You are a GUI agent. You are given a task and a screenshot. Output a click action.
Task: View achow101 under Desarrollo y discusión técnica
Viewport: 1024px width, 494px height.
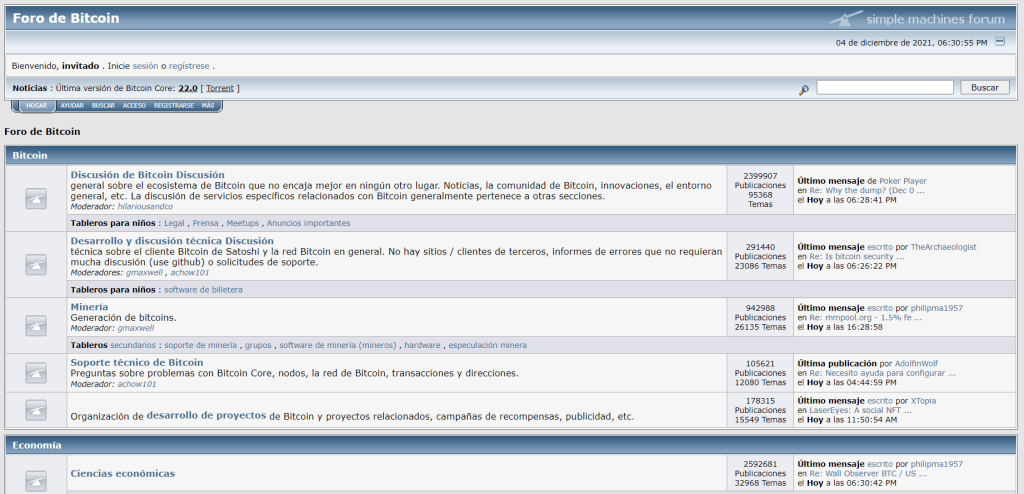pos(190,272)
